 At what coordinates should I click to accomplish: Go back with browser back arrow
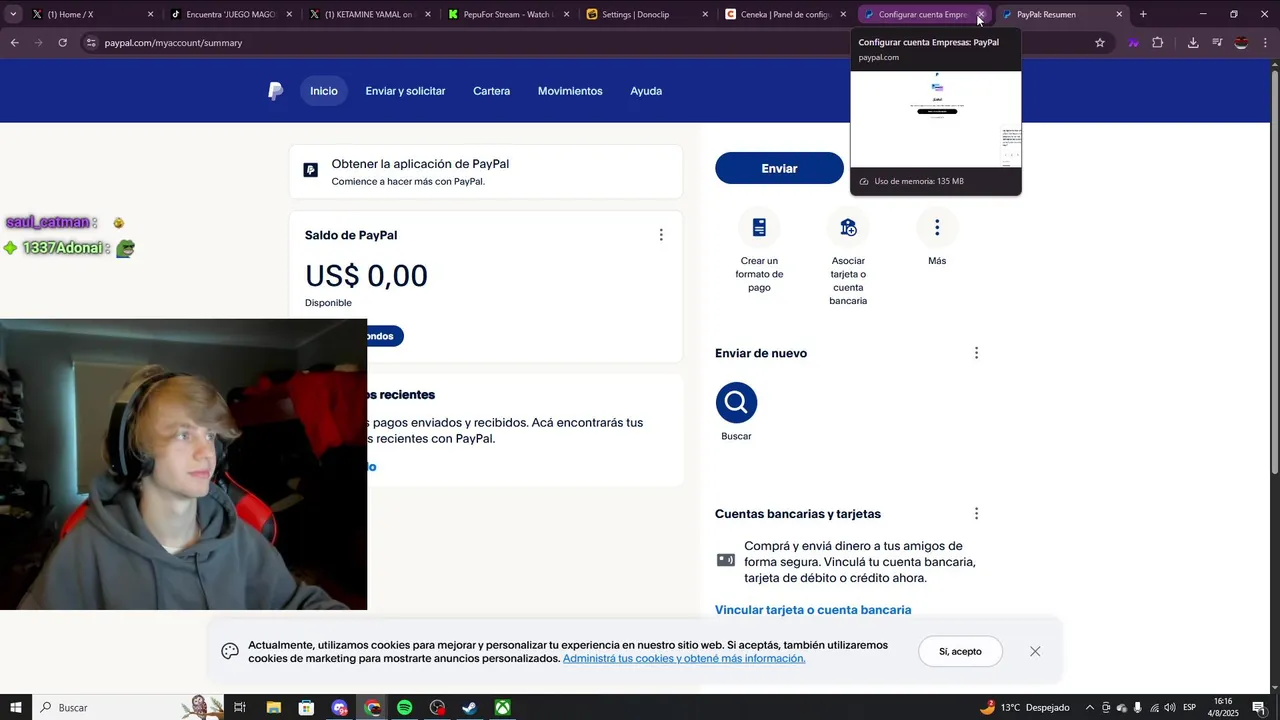[x=14, y=43]
